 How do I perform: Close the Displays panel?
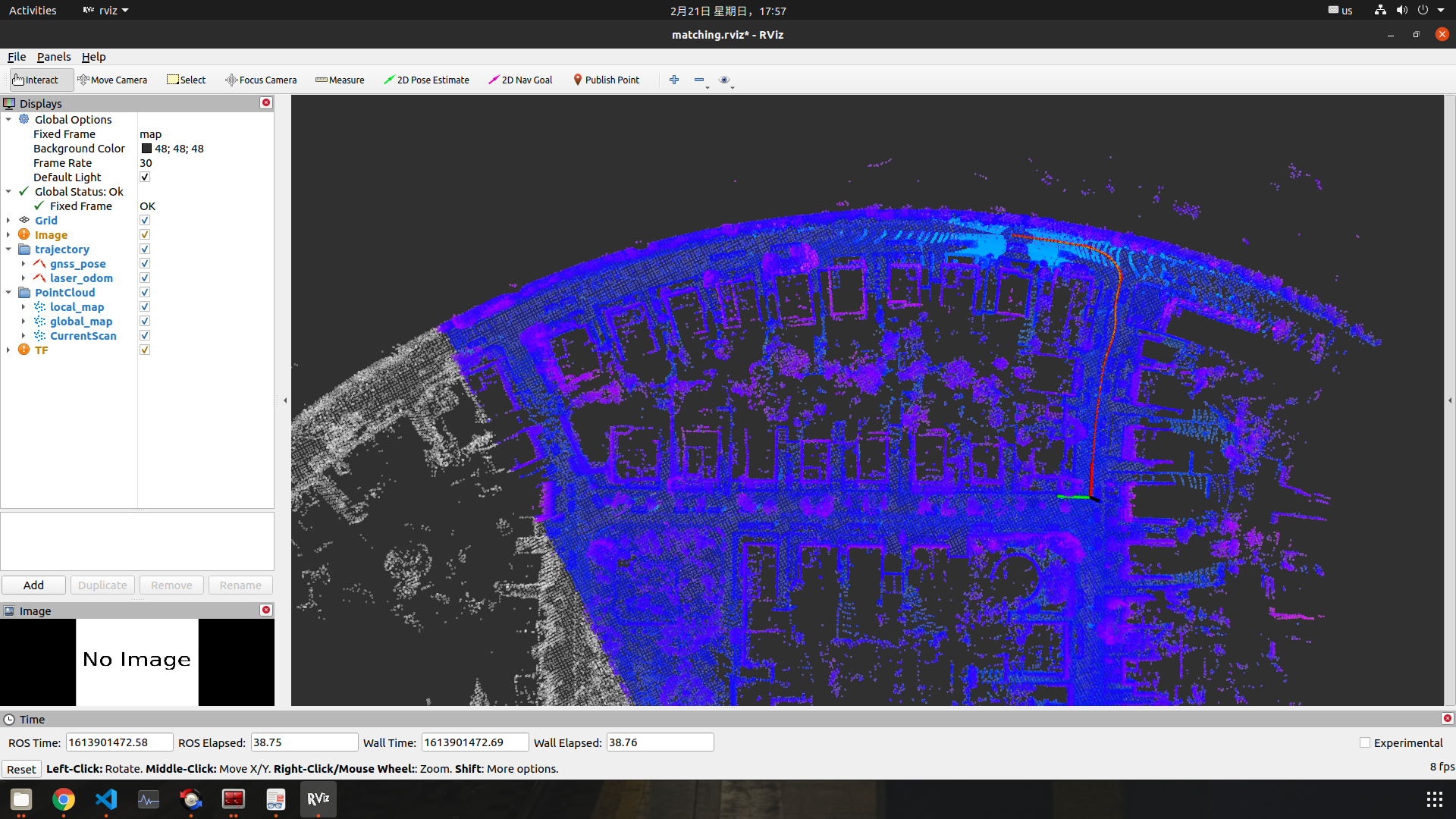pos(266,102)
